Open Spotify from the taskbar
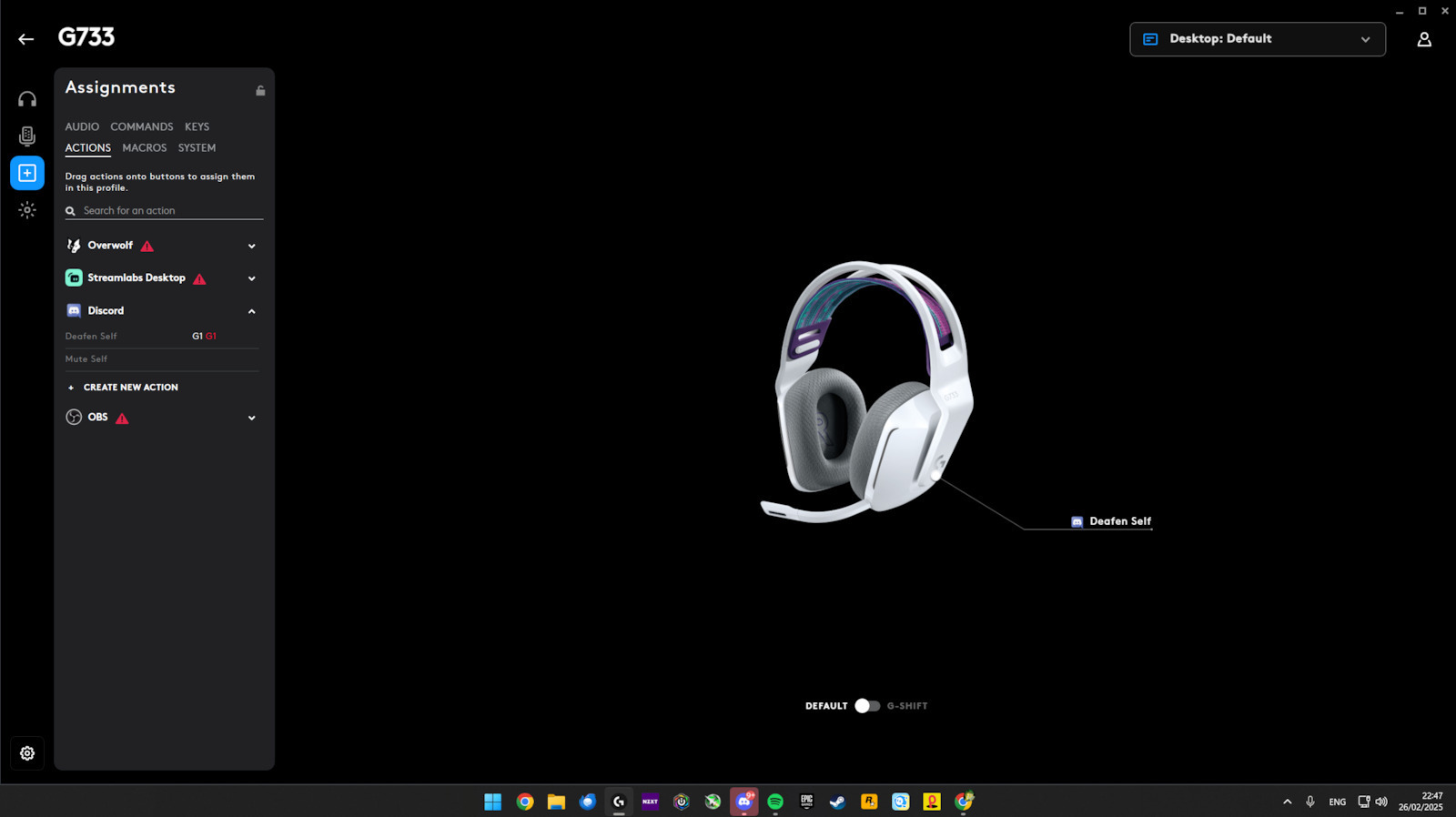 click(775, 802)
